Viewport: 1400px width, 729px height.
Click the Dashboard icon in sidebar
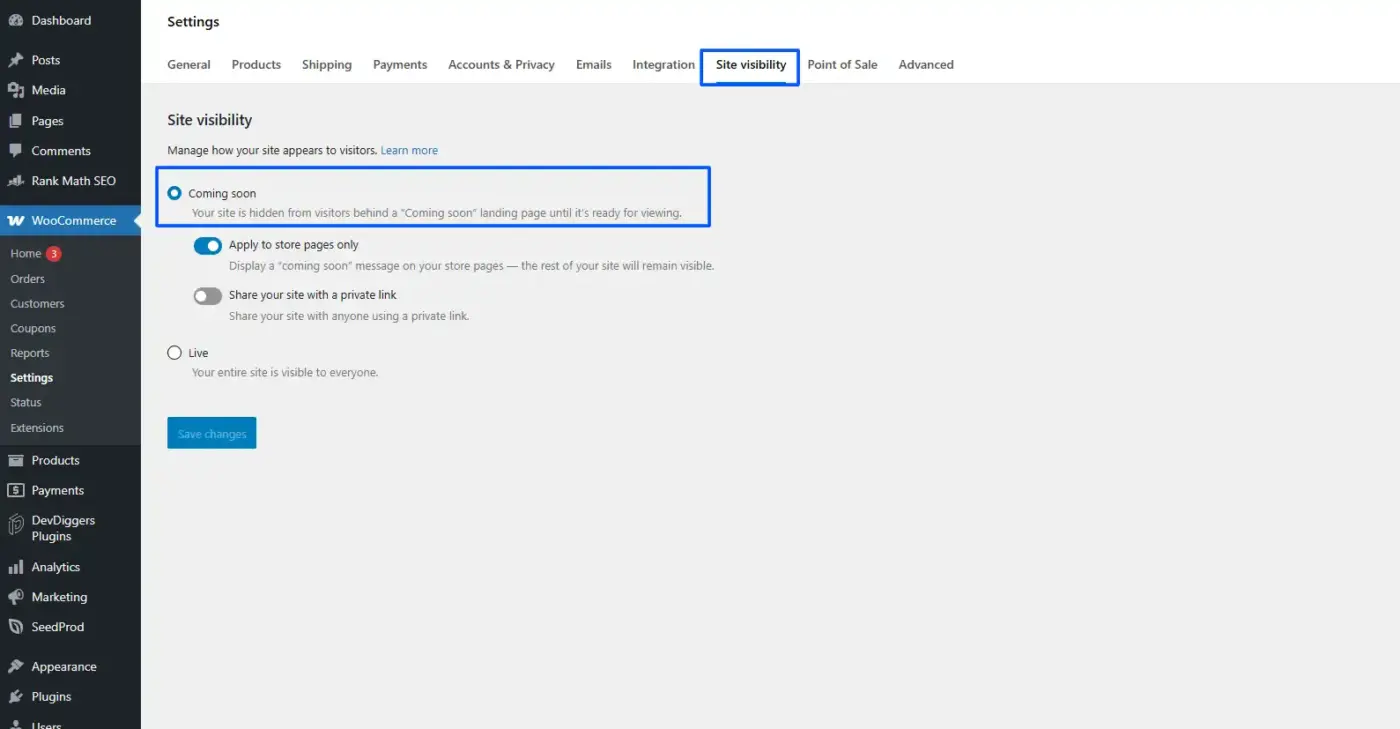click(x=15, y=20)
